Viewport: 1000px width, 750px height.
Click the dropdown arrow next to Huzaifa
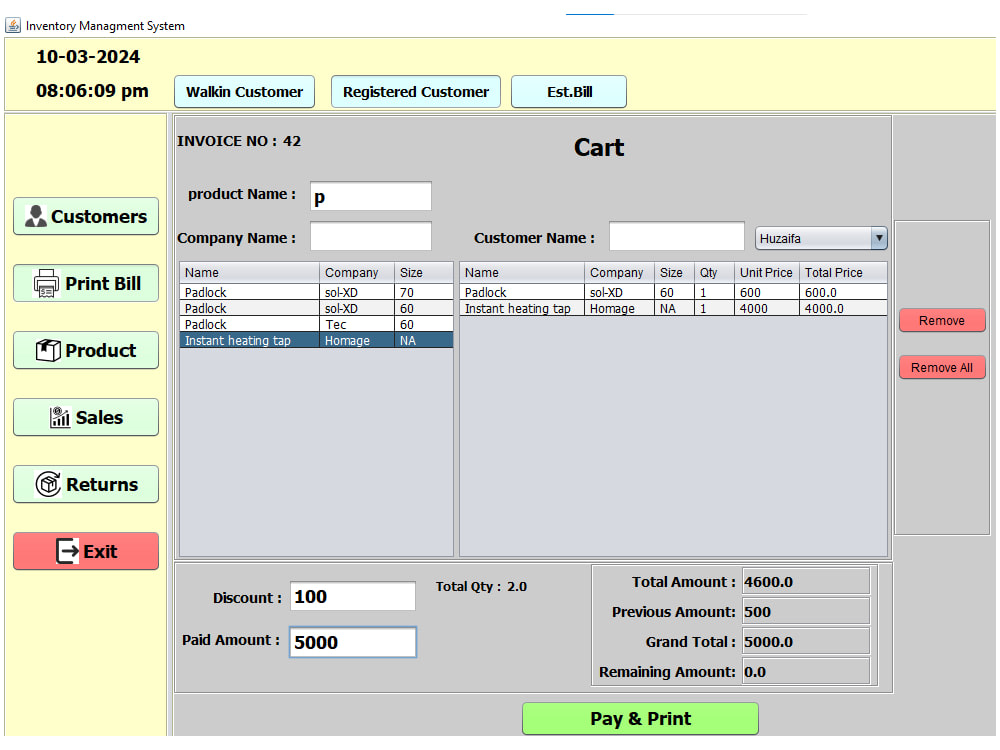[x=878, y=238]
